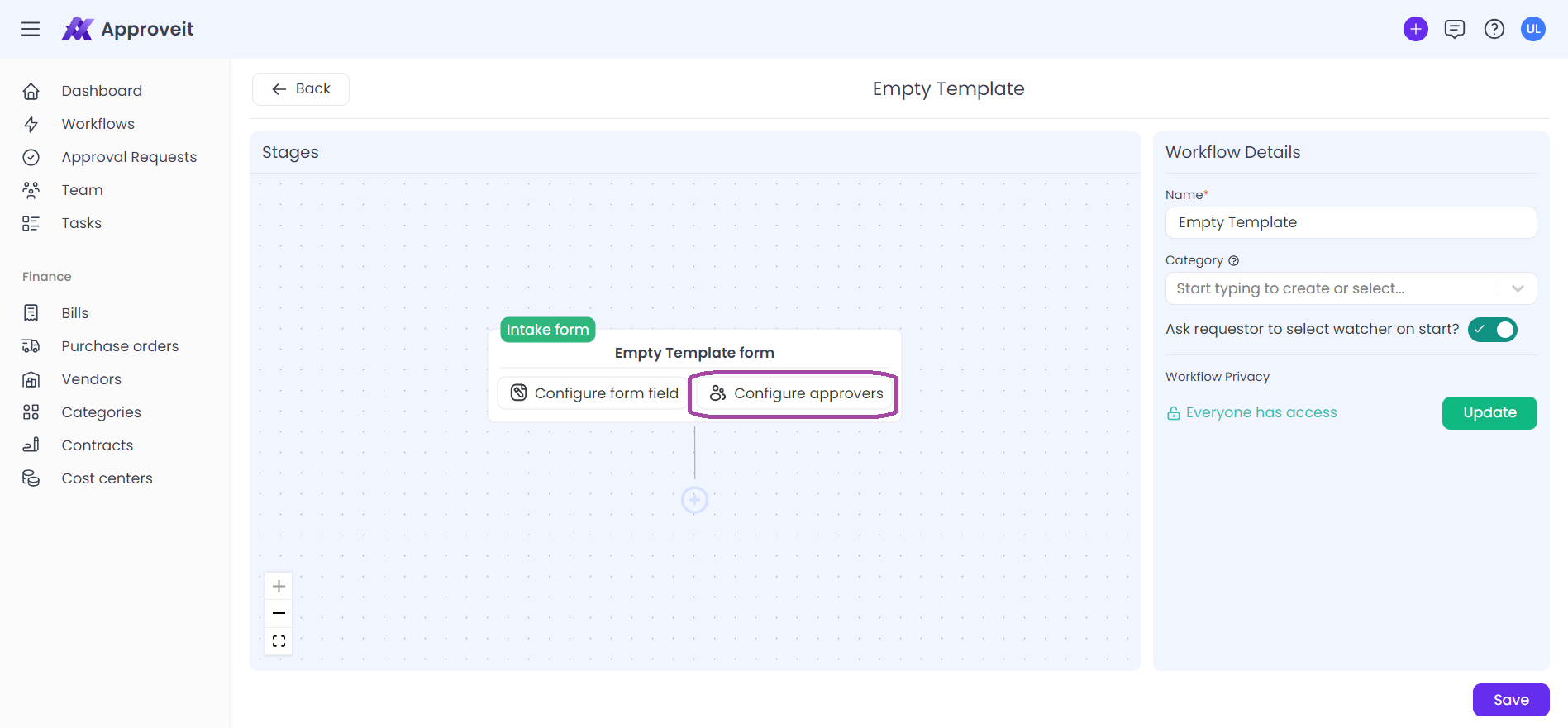Open Tasks in sidebar
The image size is (1568, 728).
(x=82, y=223)
